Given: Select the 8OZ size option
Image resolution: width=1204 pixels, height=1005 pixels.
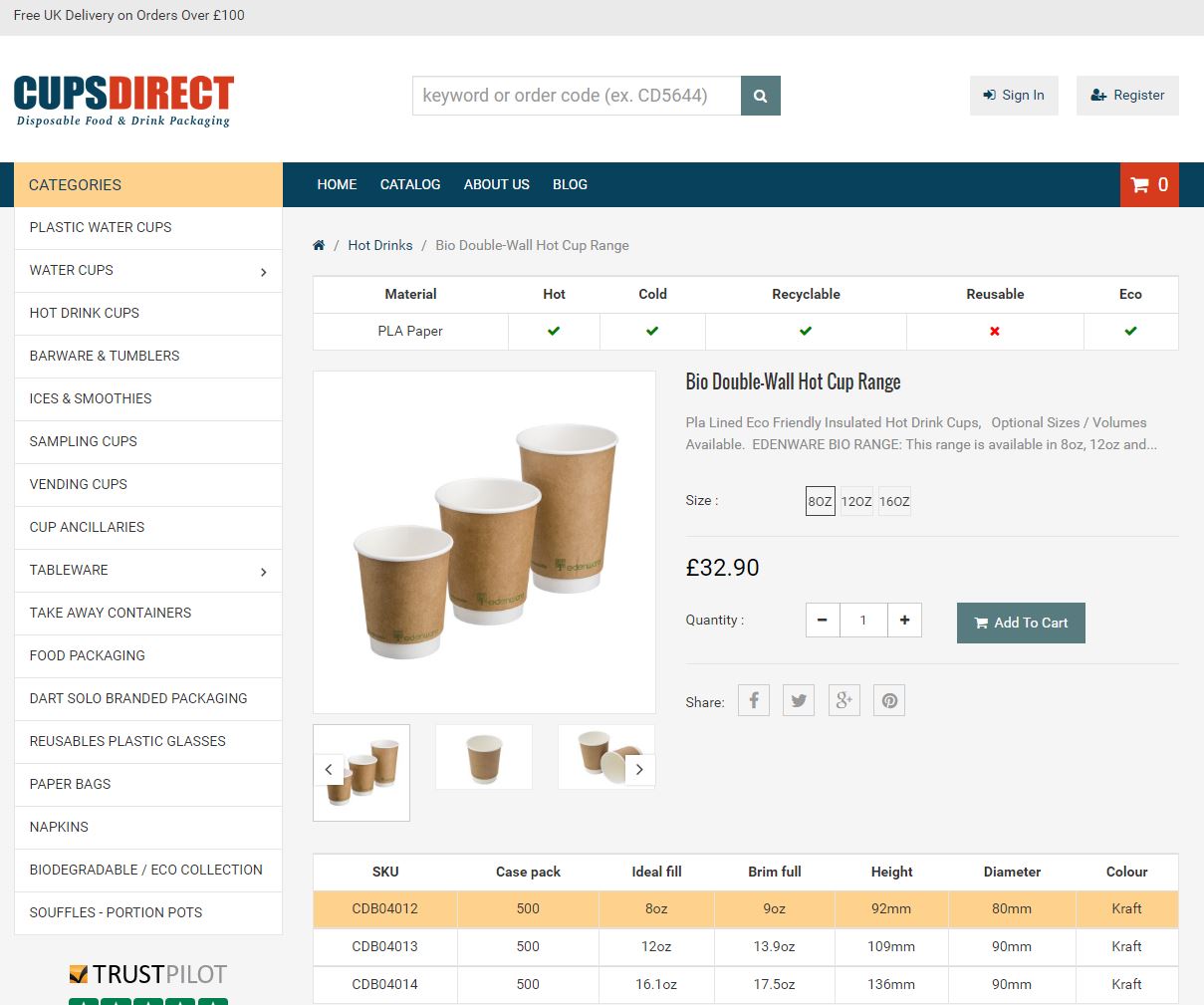Looking at the screenshot, I should (820, 501).
